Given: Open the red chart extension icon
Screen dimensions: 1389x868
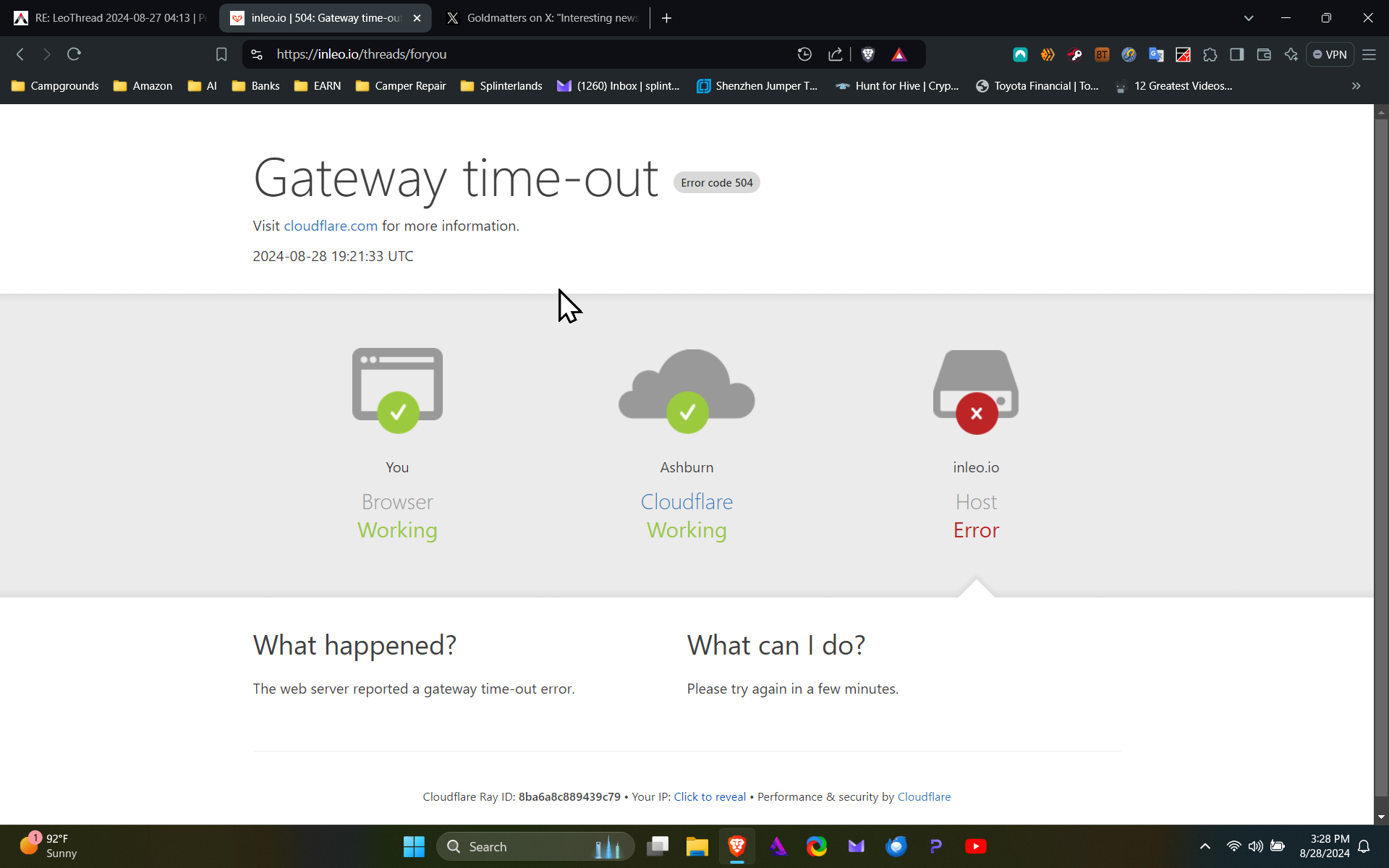Looking at the screenshot, I should [x=1183, y=54].
